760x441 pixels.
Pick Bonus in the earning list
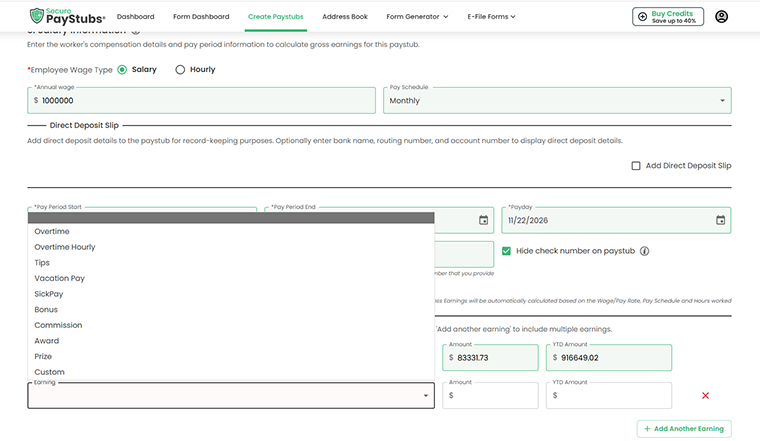231,309
